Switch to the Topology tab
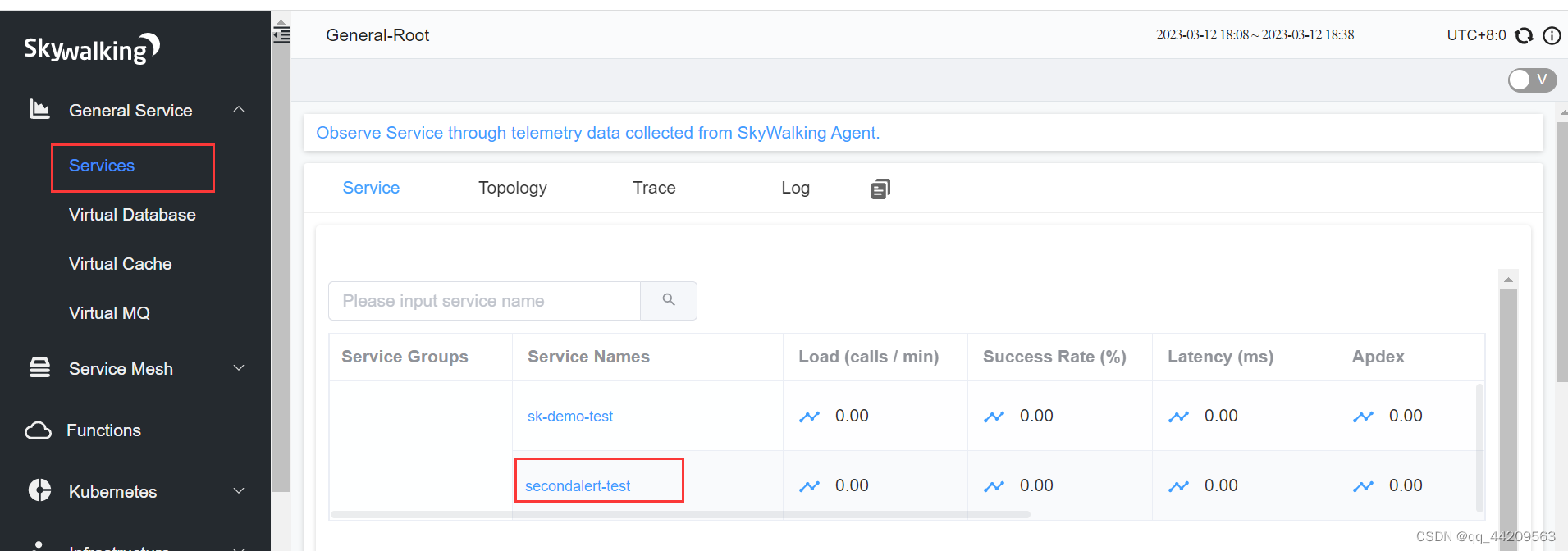Image resolution: width=1568 pixels, height=551 pixels. (512, 188)
